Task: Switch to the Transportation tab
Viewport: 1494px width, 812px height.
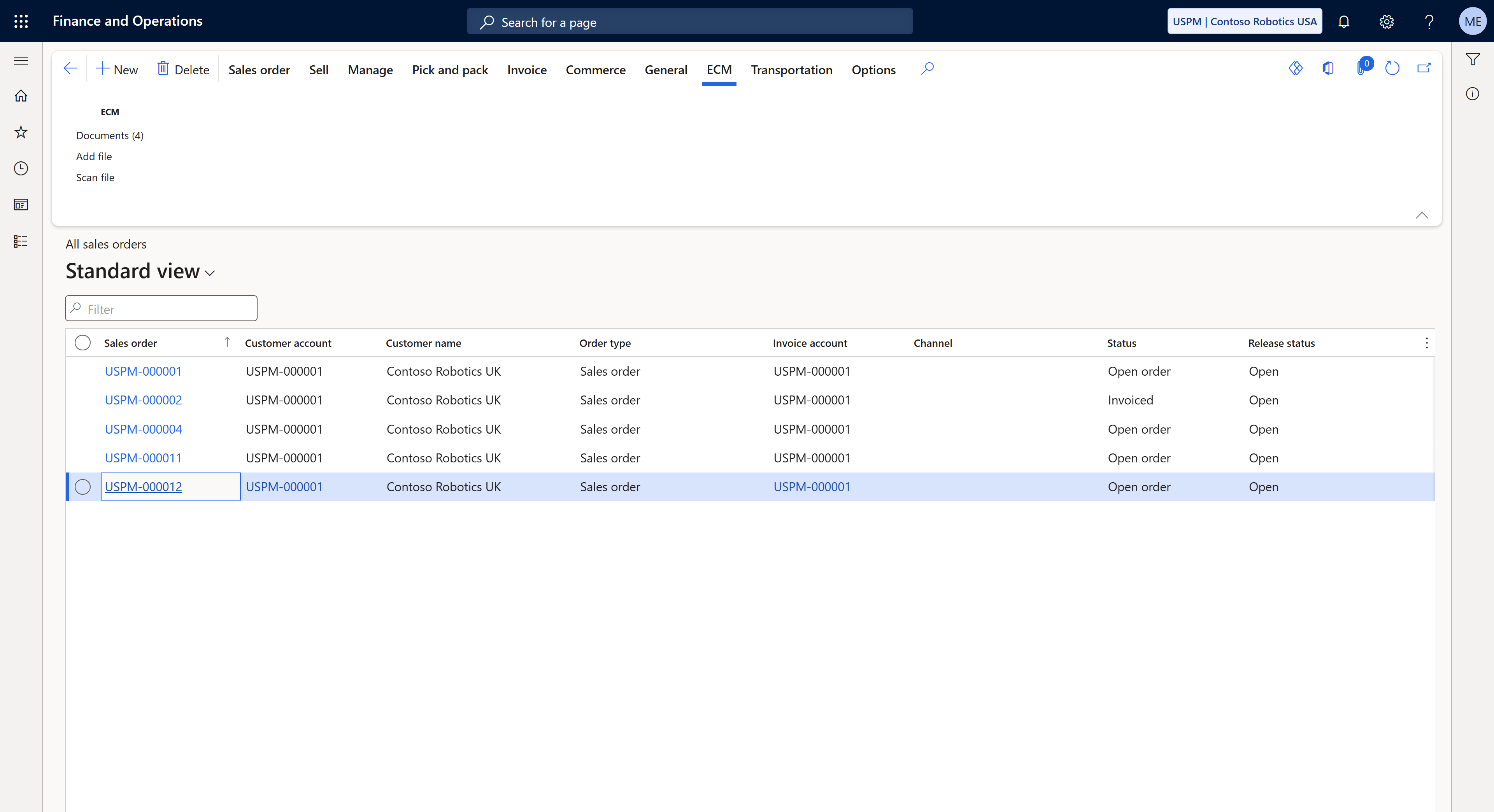Action: coord(791,70)
